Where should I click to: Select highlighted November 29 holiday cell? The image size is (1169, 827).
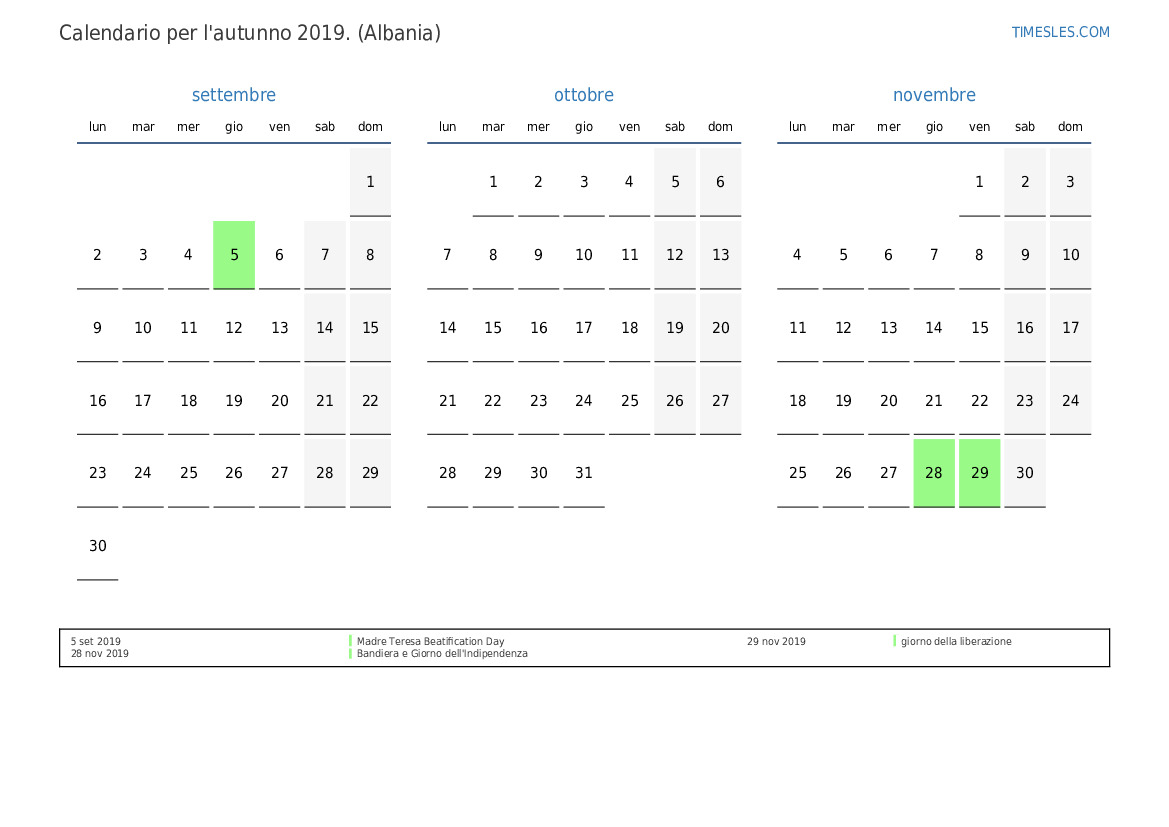(x=979, y=473)
